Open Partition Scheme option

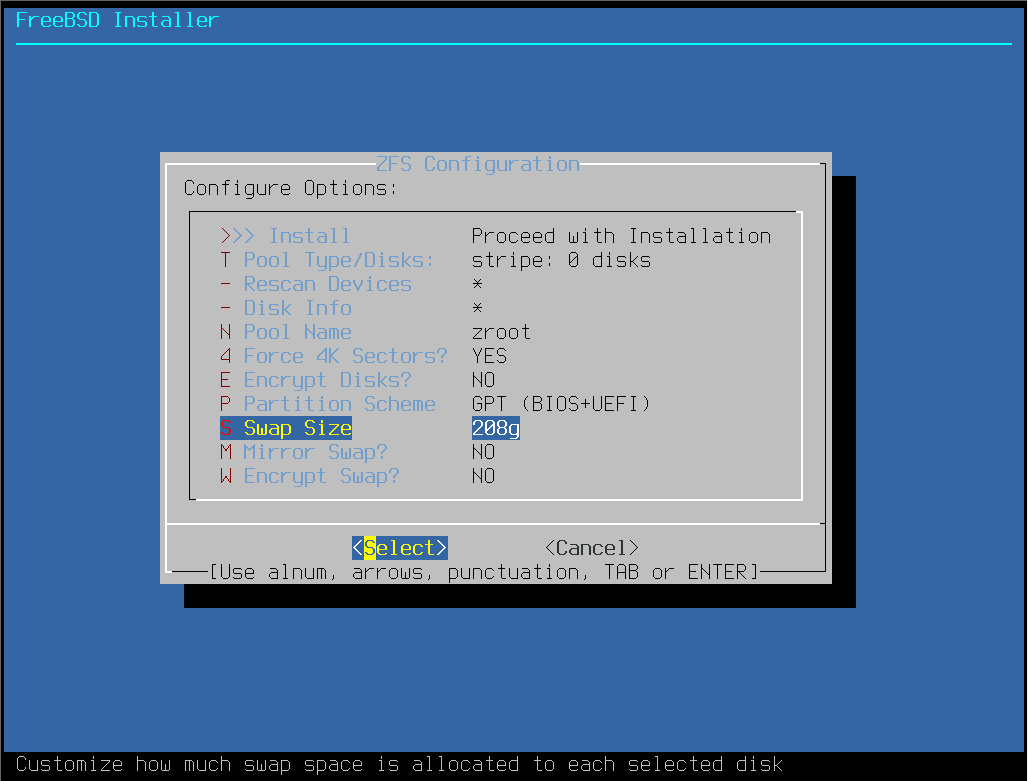(328, 404)
